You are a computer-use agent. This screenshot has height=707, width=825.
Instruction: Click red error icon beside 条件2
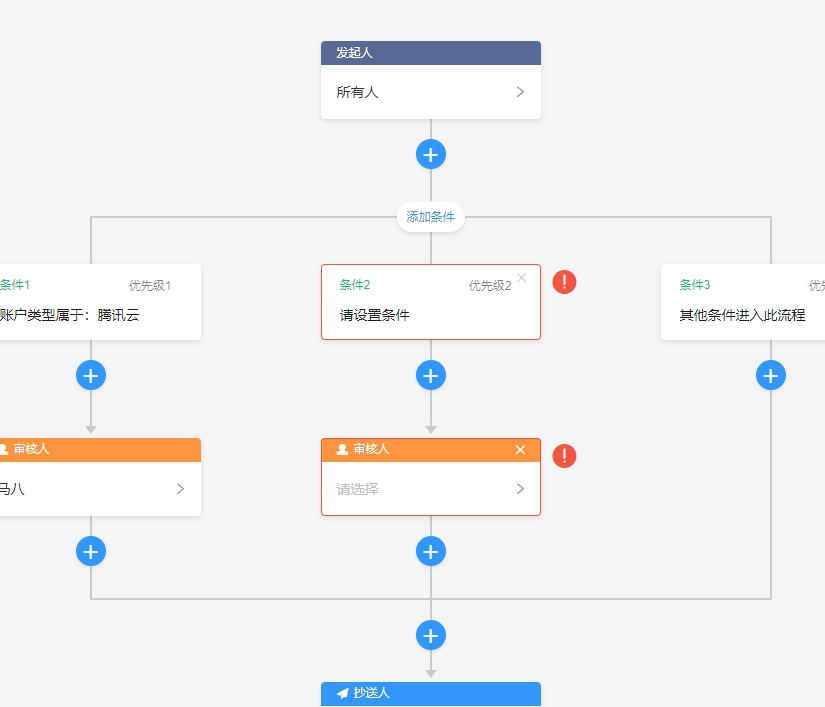(564, 282)
